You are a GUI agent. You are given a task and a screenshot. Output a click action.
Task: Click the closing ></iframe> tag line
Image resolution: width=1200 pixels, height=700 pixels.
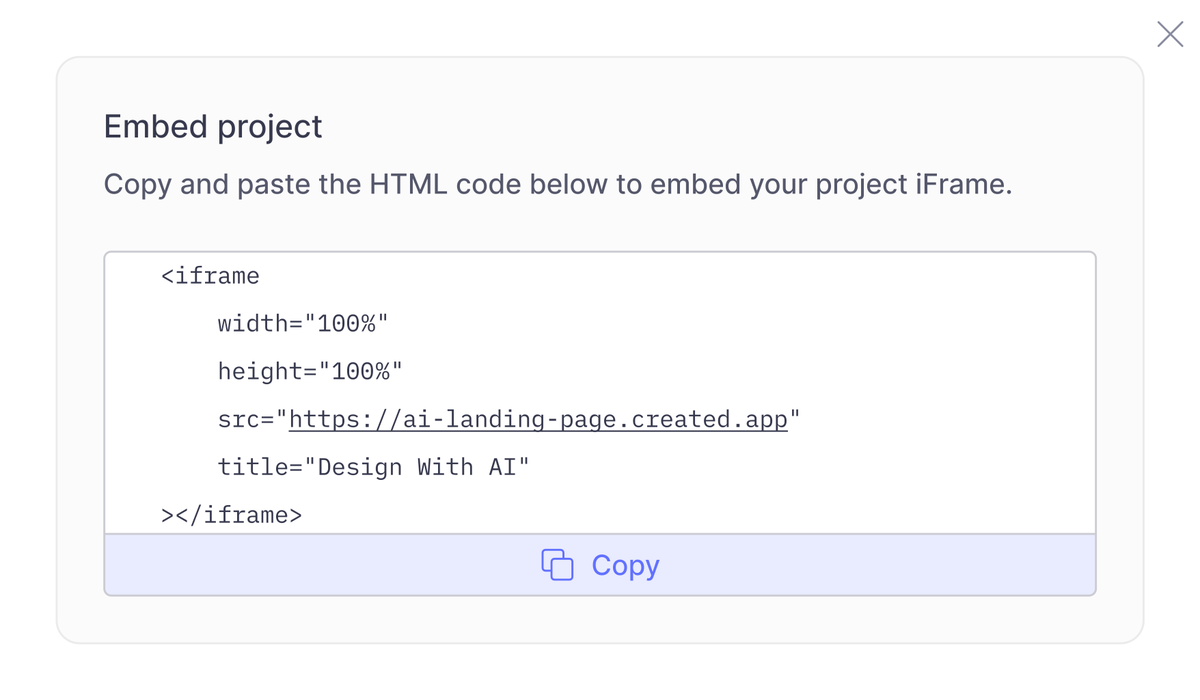coord(231,516)
